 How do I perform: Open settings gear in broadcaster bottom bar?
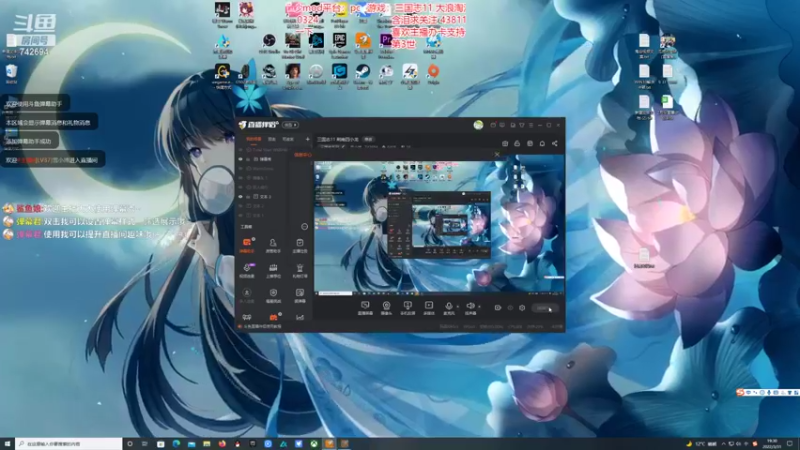pyautogui.click(x=522, y=308)
